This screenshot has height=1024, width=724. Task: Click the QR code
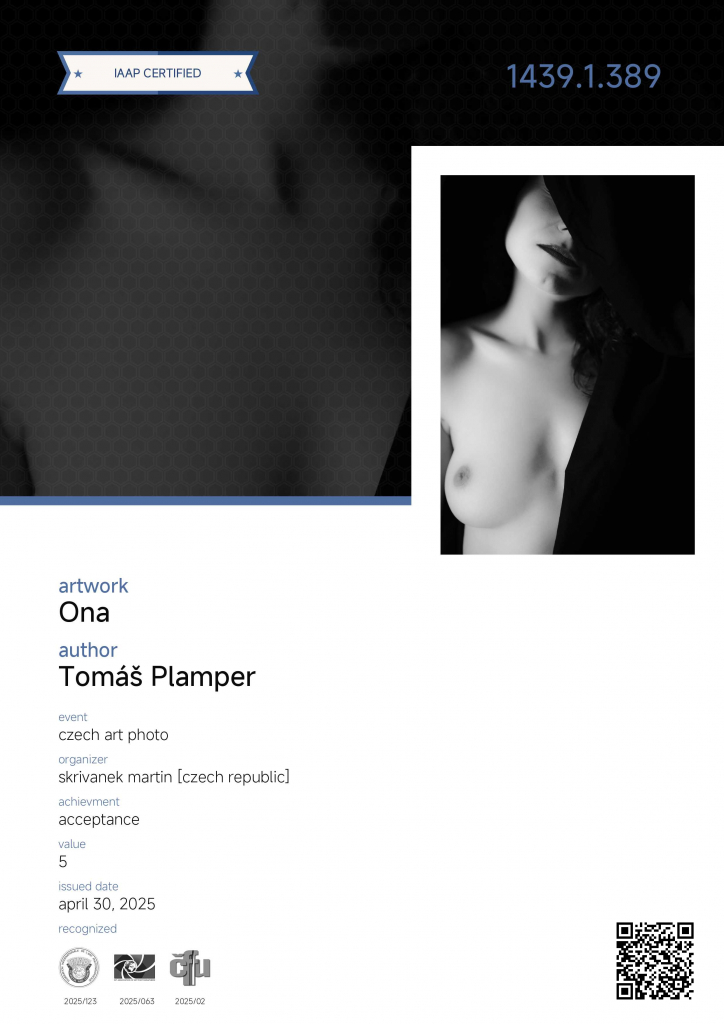pos(655,961)
